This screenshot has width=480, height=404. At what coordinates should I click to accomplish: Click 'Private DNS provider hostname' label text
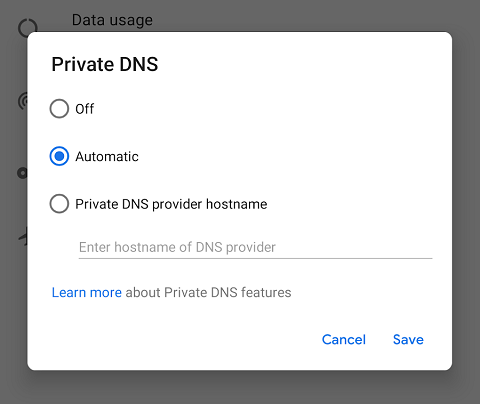click(x=171, y=204)
